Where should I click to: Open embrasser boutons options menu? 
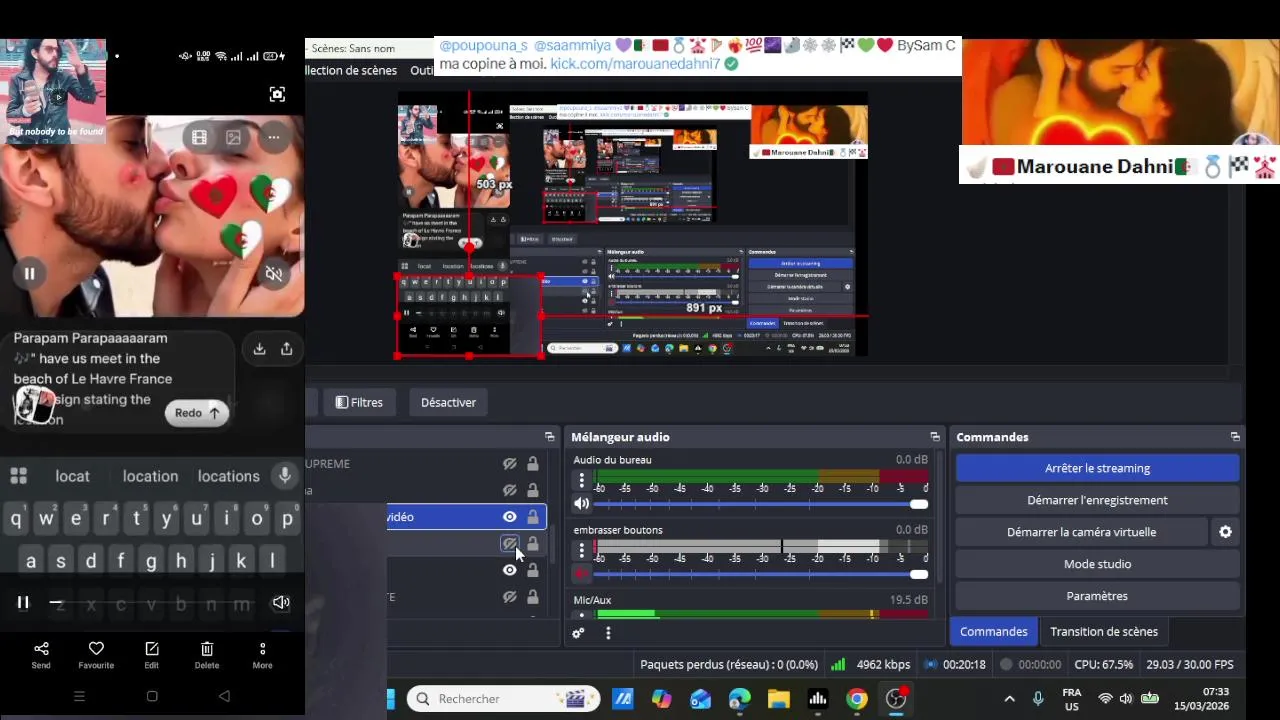(581, 550)
